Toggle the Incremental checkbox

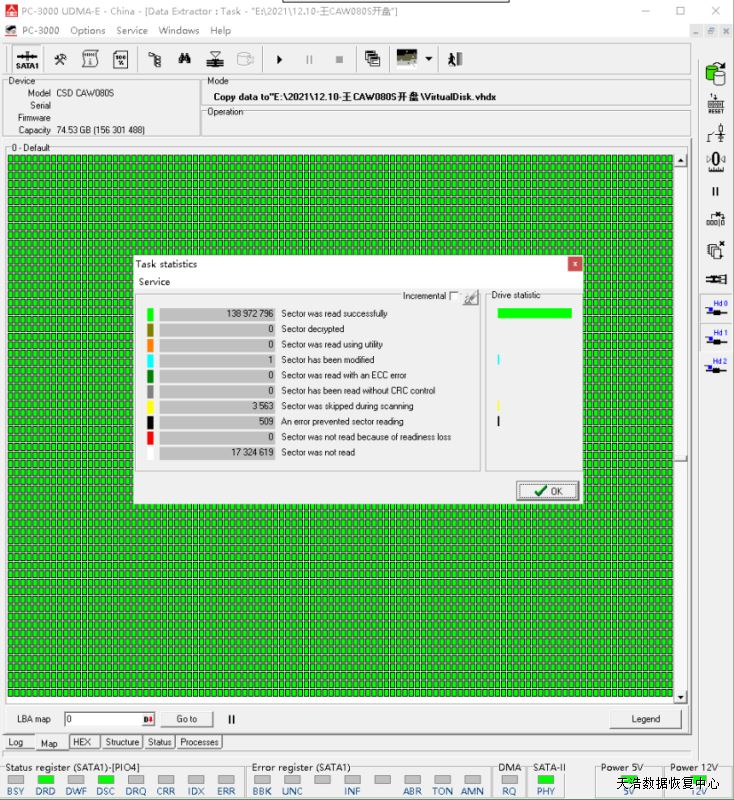click(454, 296)
